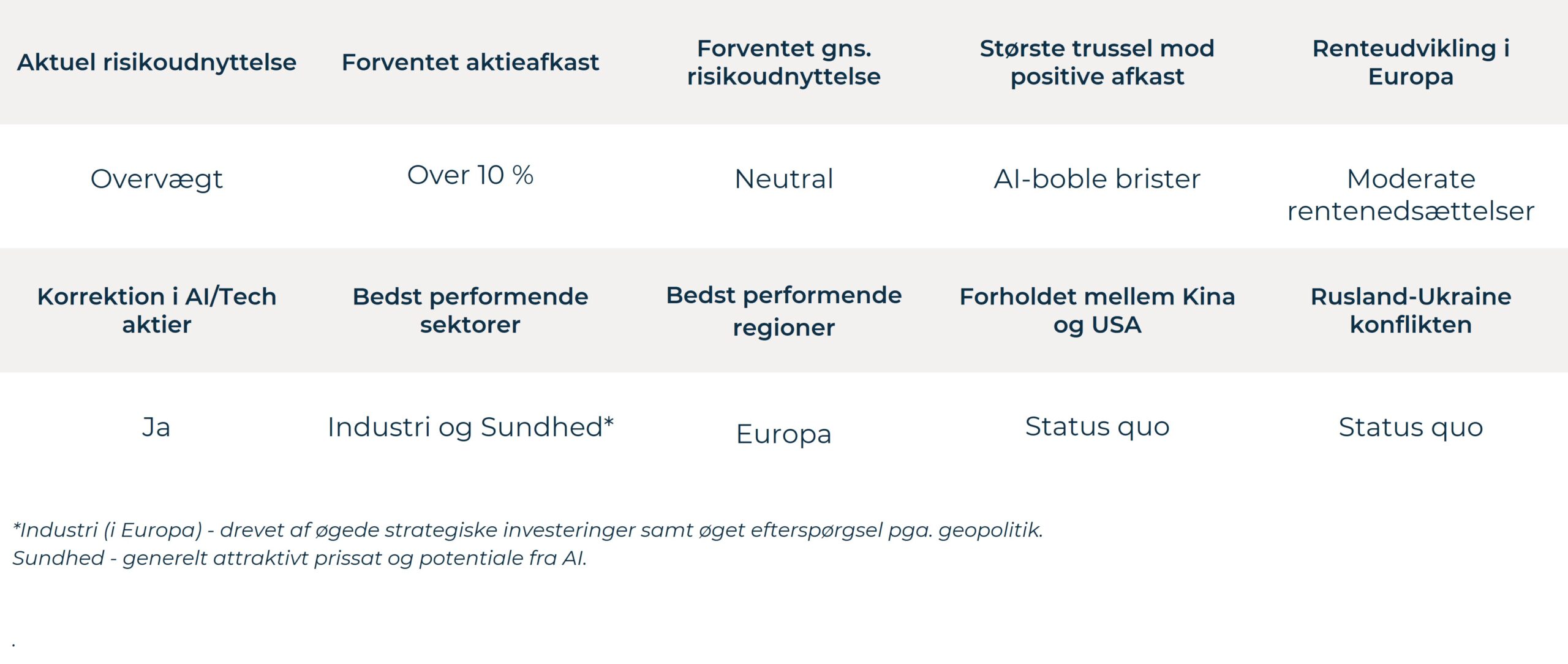Click the 'Korrektion i AI/Tech aktier' header
This screenshot has height=664, width=1568.
pyautogui.click(x=157, y=311)
